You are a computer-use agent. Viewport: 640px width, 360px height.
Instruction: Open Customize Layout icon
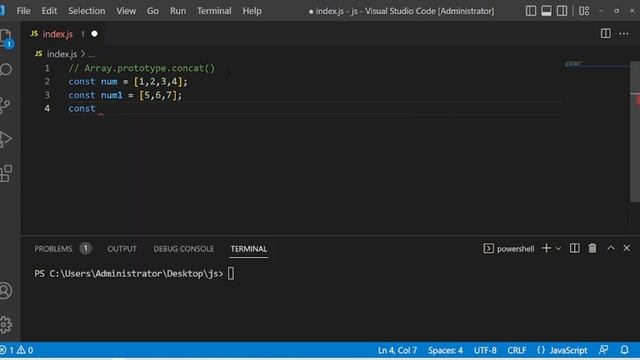[584, 11]
